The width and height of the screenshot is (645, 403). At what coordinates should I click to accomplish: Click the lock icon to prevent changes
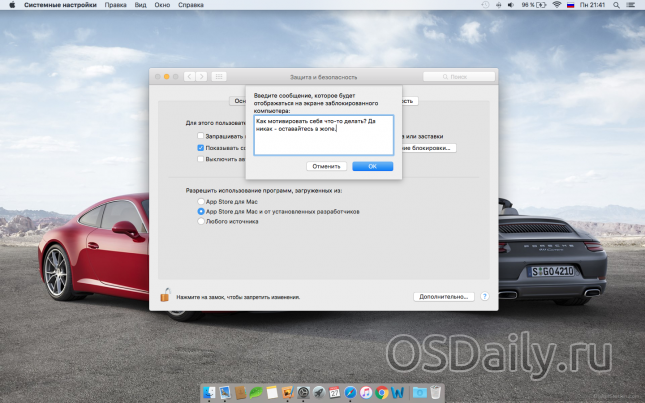coord(165,295)
